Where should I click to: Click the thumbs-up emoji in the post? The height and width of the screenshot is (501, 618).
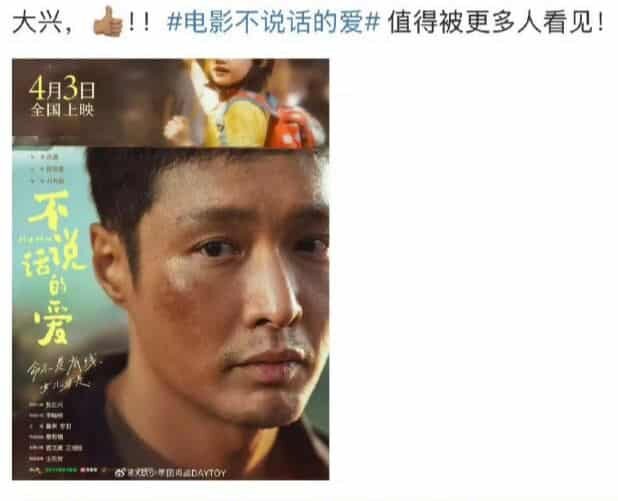click(x=108, y=22)
